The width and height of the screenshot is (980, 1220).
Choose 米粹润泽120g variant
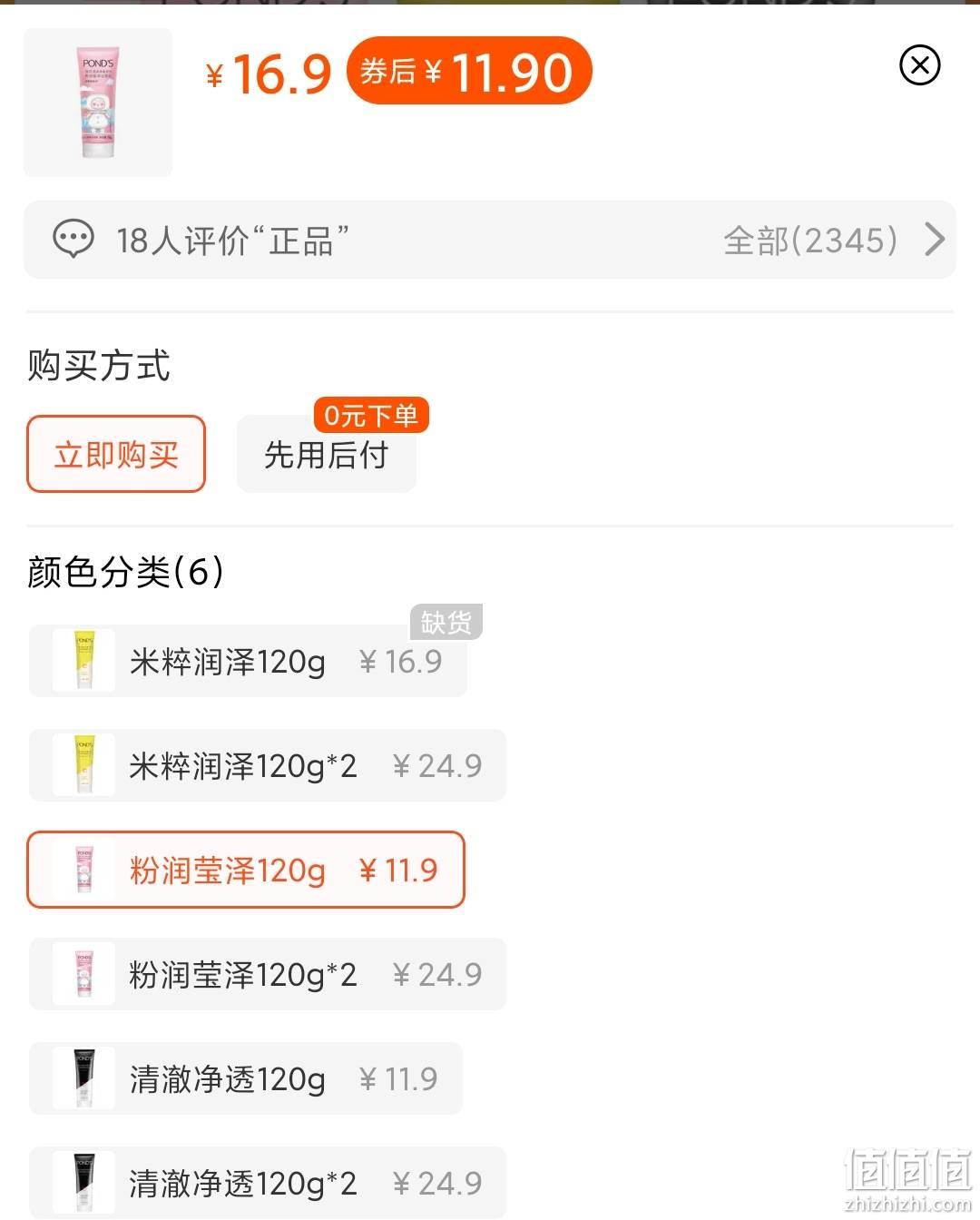[x=248, y=661]
